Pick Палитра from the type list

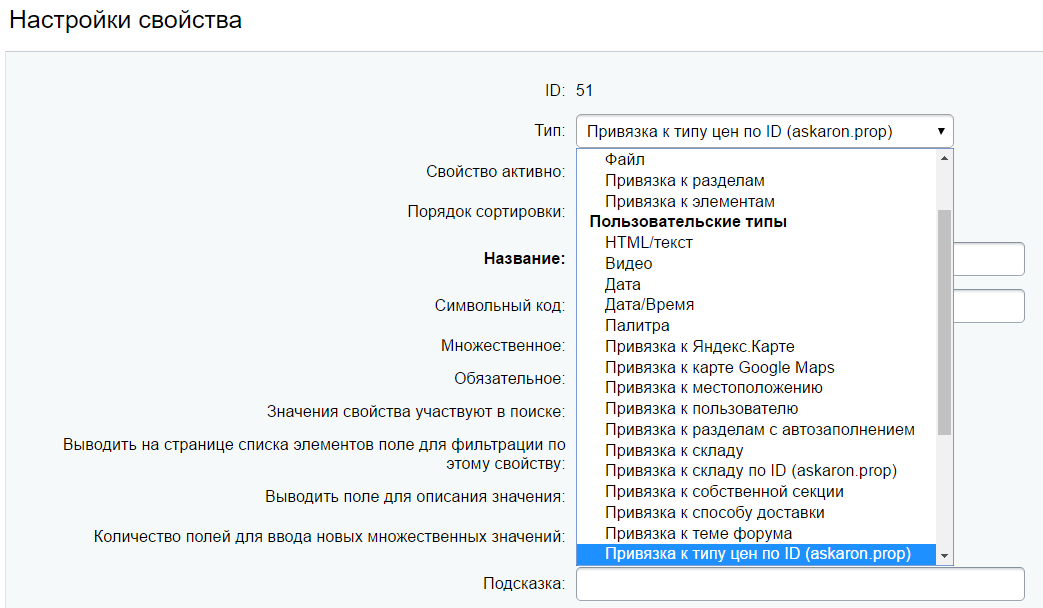point(637,326)
